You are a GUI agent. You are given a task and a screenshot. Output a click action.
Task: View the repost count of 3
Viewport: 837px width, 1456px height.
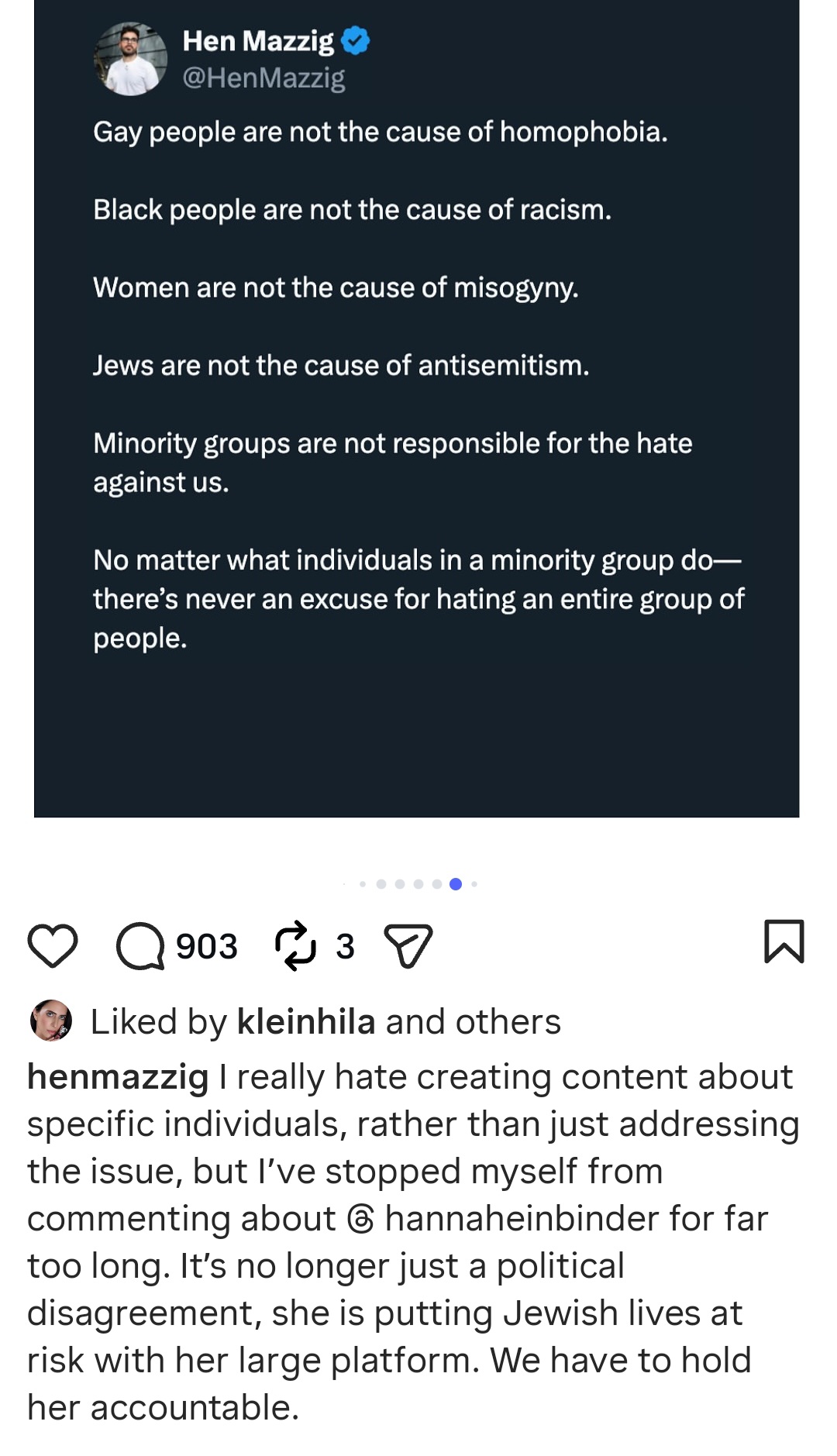(x=345, y=946)
